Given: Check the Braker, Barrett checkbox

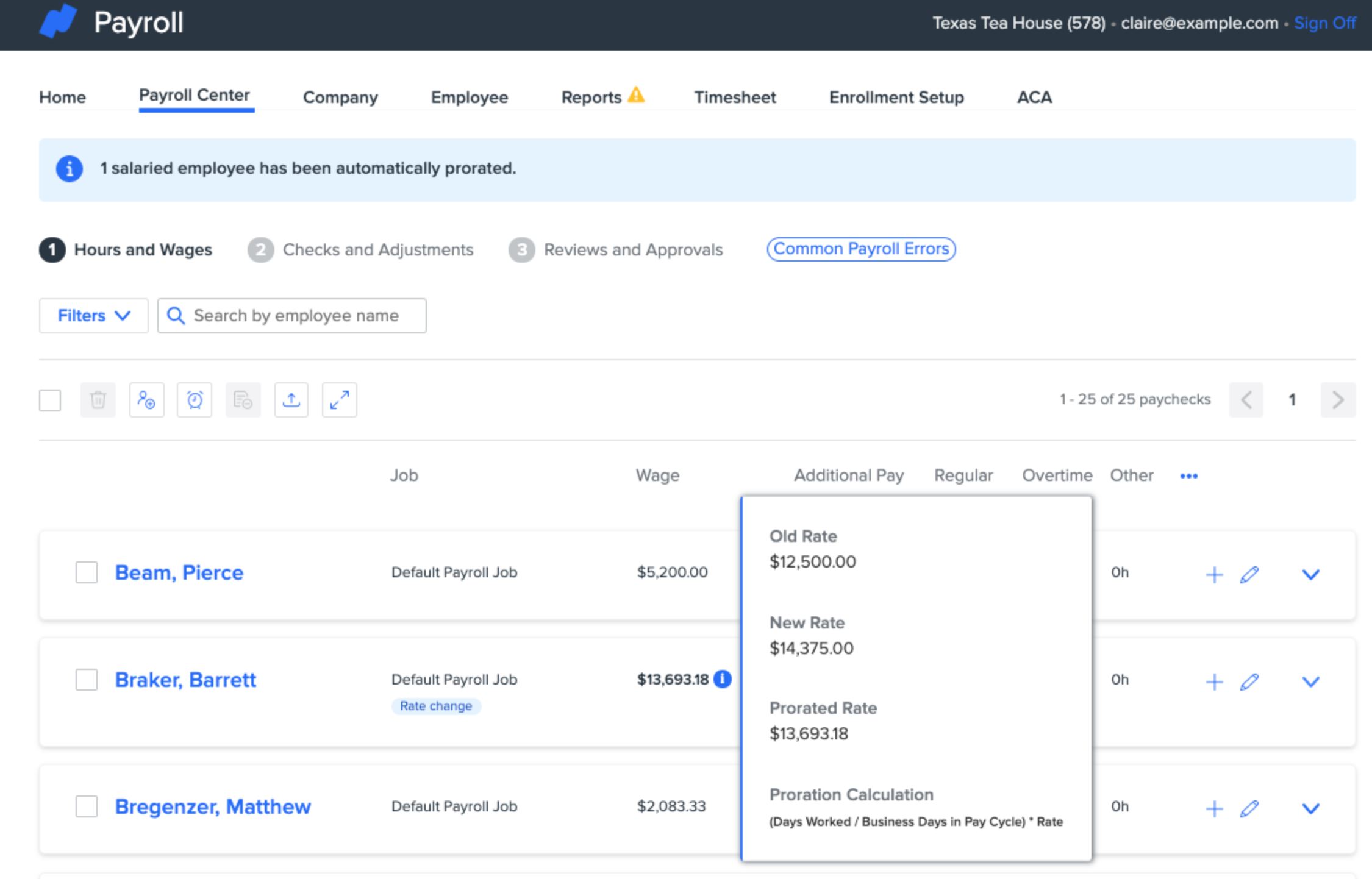Looking at the screenshot, I should click(x=87, y=680).
